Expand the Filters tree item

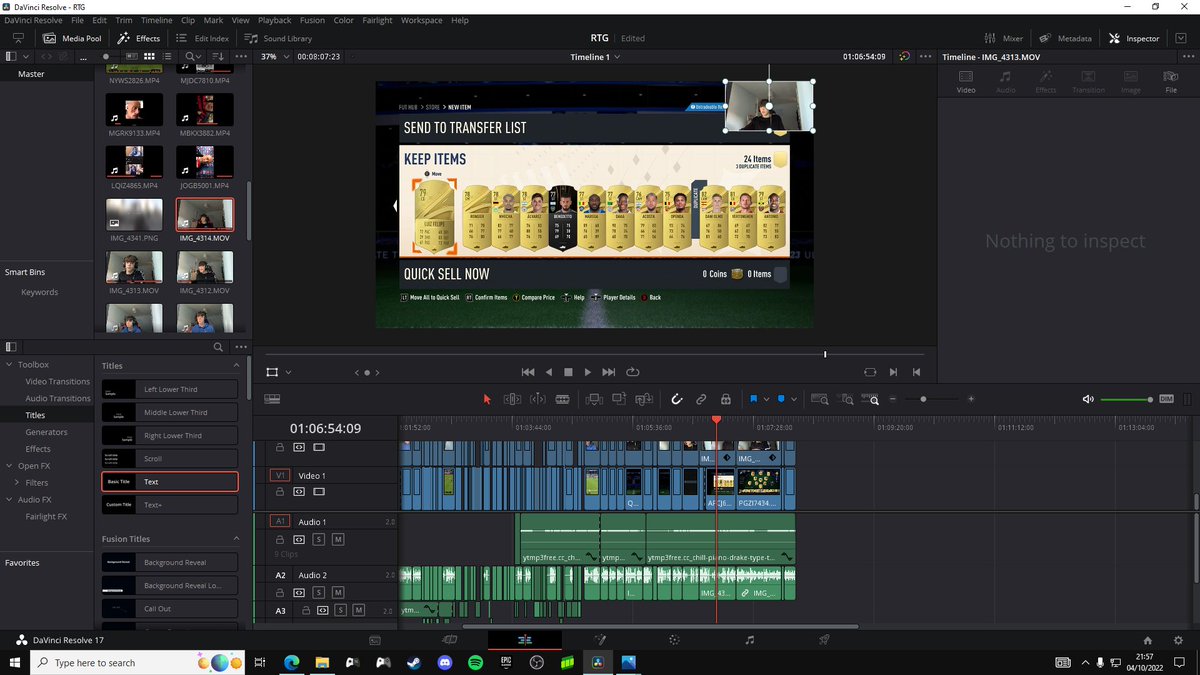pos(17,483)
